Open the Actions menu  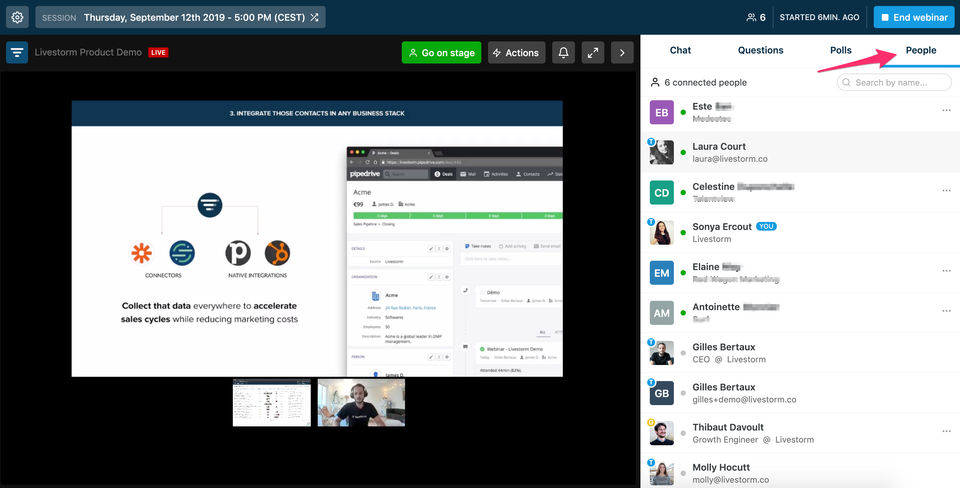click(516, 53)
